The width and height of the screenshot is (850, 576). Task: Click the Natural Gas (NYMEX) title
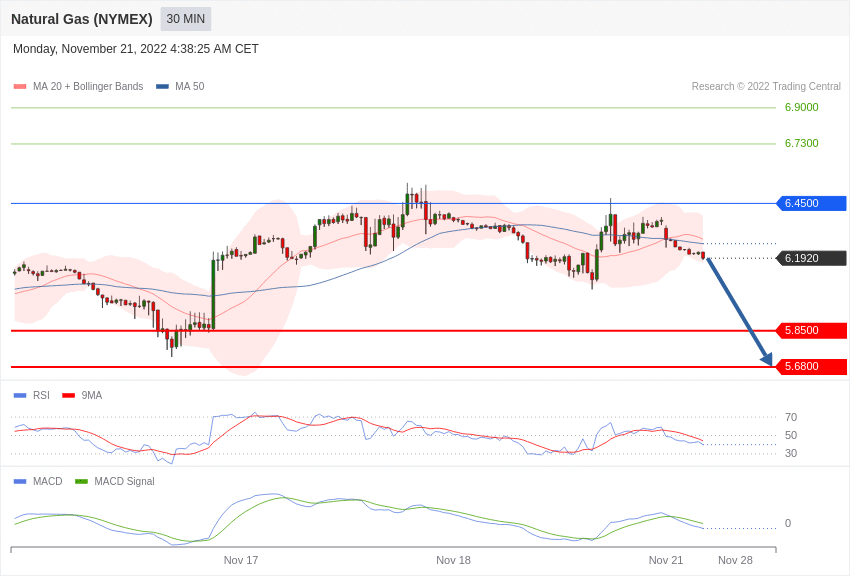pos(82,19)
